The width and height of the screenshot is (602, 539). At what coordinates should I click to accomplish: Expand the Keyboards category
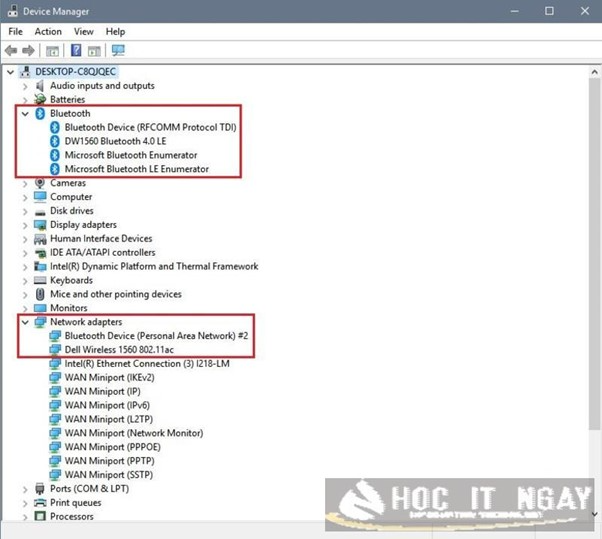coord(25,281)
